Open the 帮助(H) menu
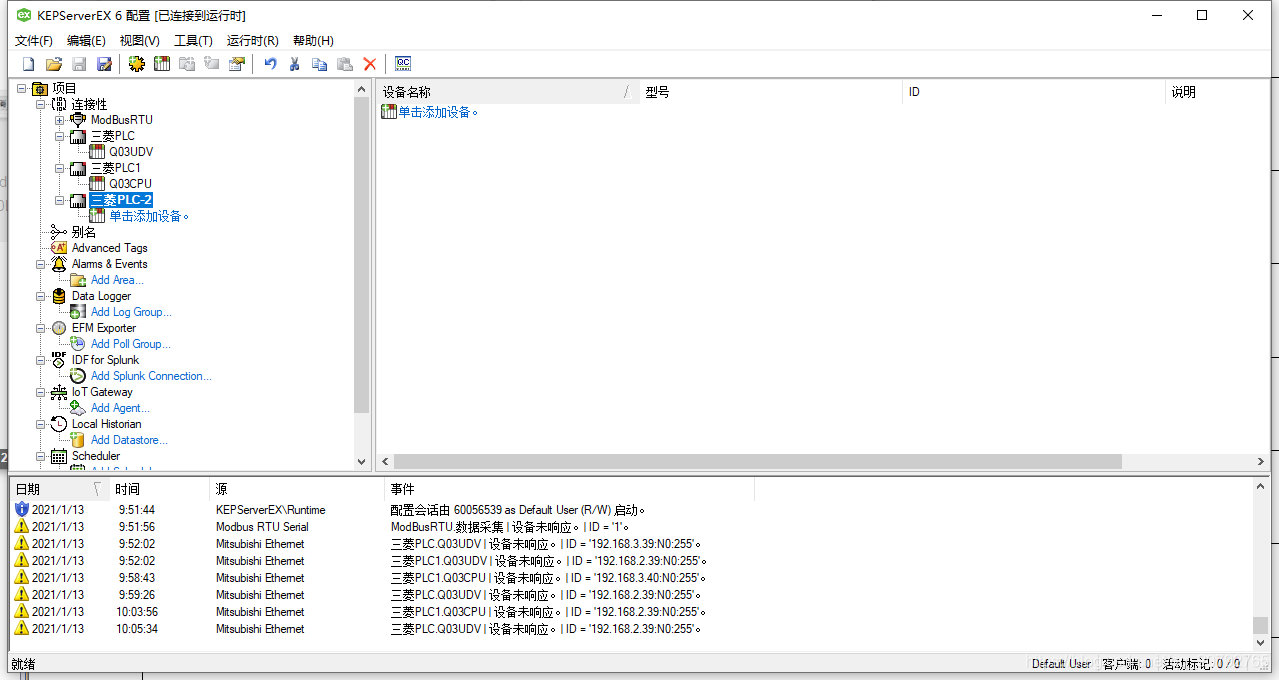This screenshot has width=1279, height=680. 313,41
